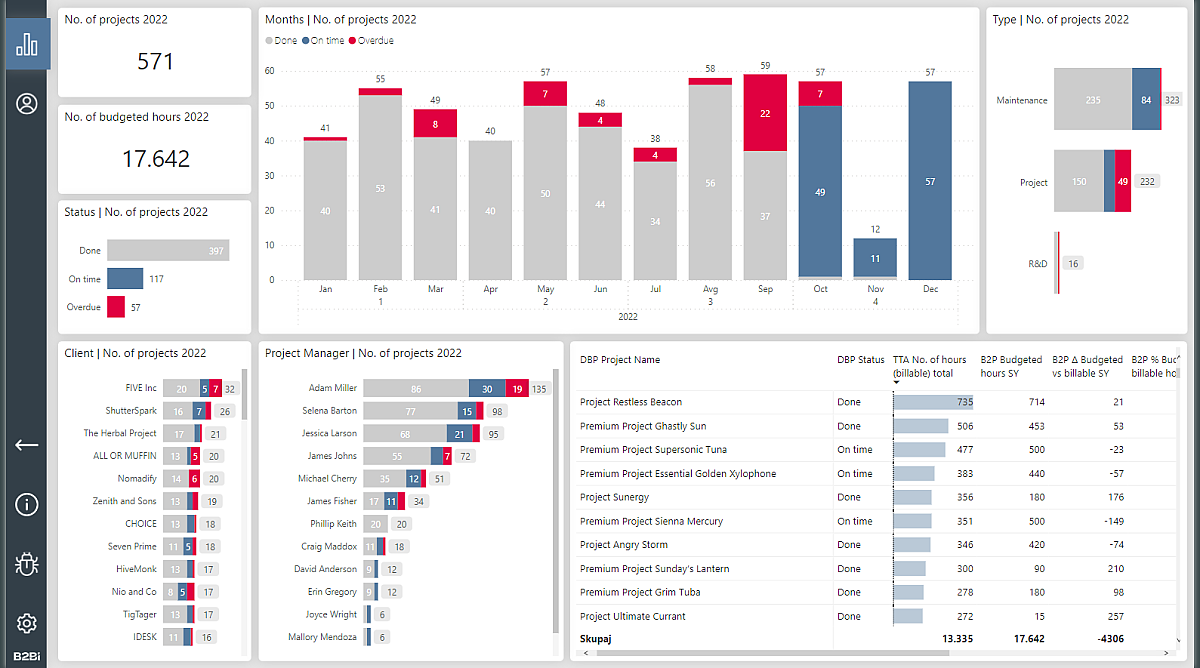This screenshot has height=668, width=1200.
Task: Open the user profile icon in the sidebar
Action: pos(27,103)
